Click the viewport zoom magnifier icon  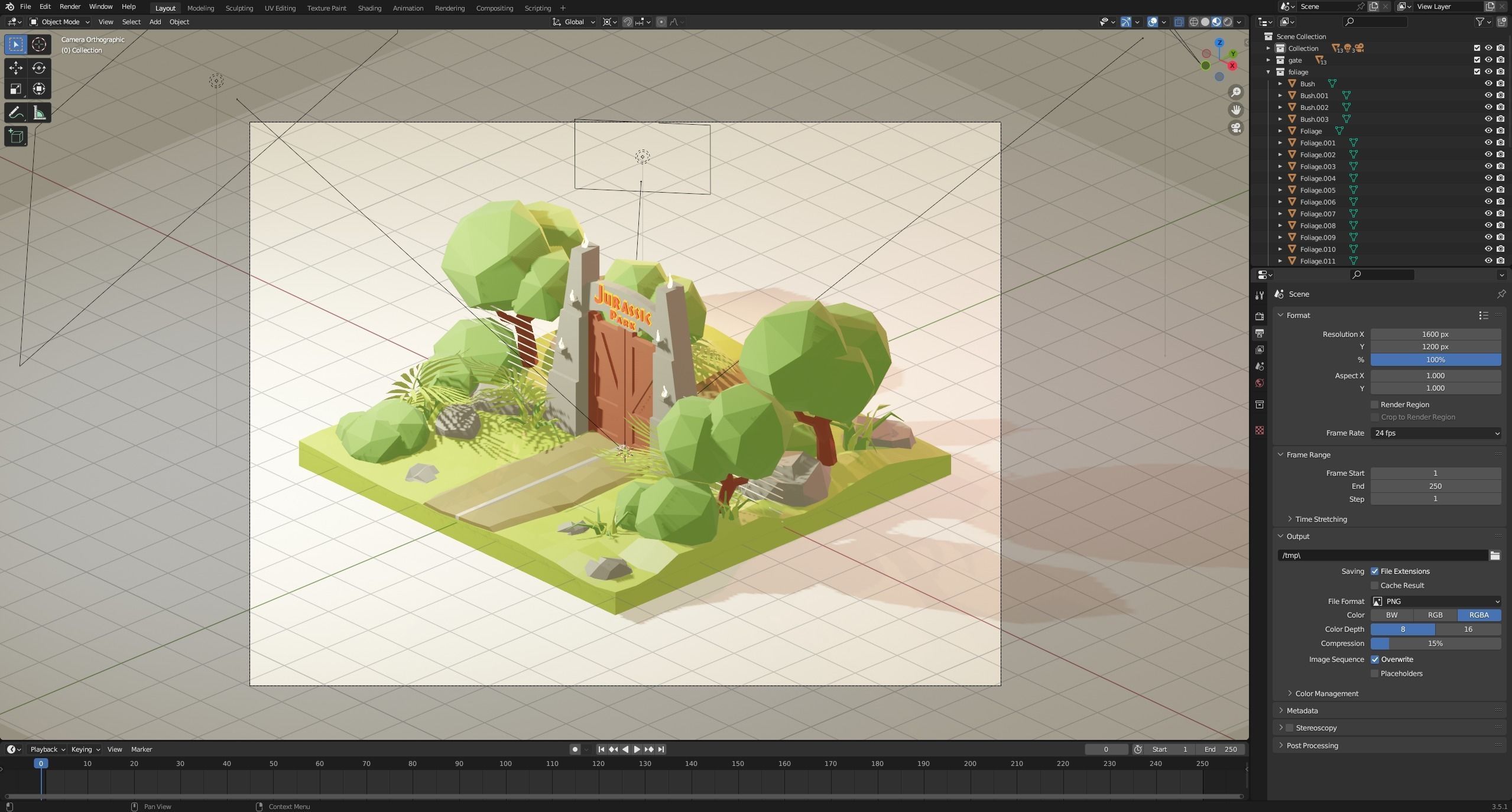tap(1235, 92)
